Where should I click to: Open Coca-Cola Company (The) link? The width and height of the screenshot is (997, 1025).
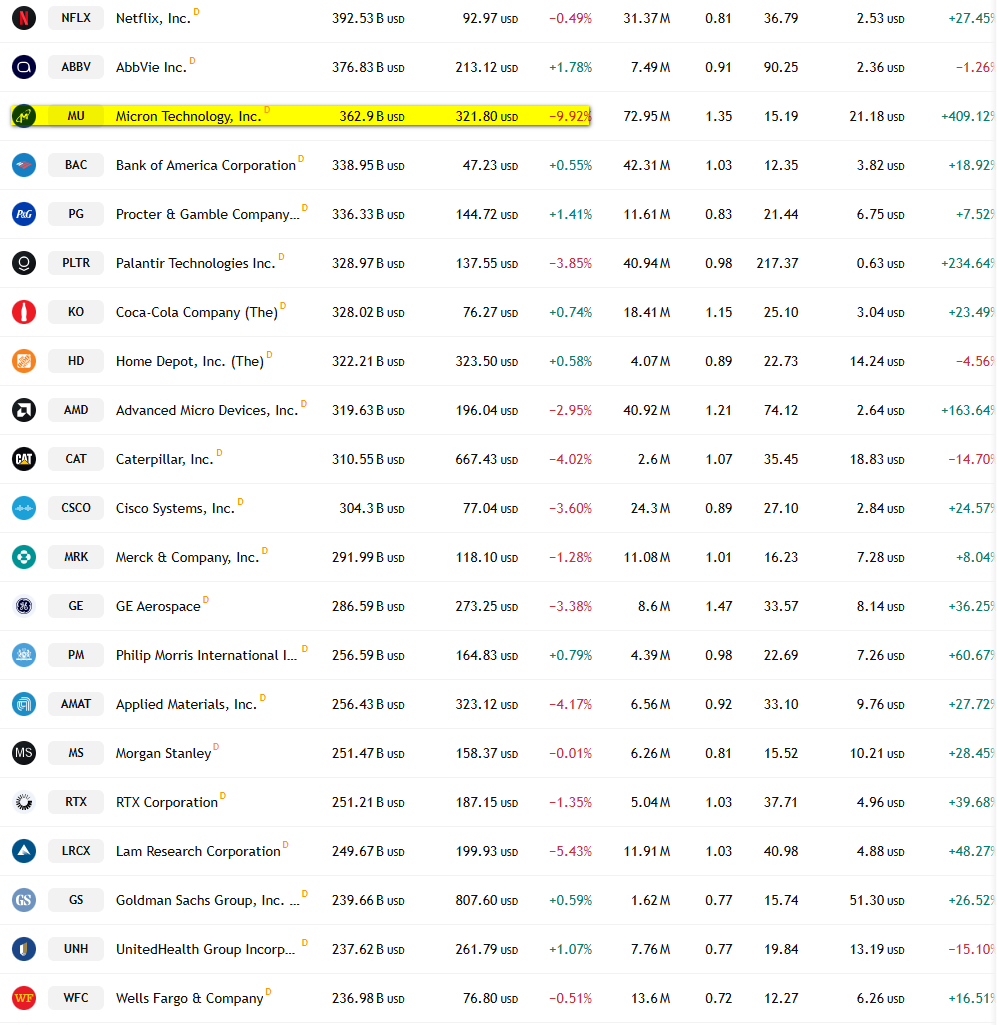(x=197, y=312)
